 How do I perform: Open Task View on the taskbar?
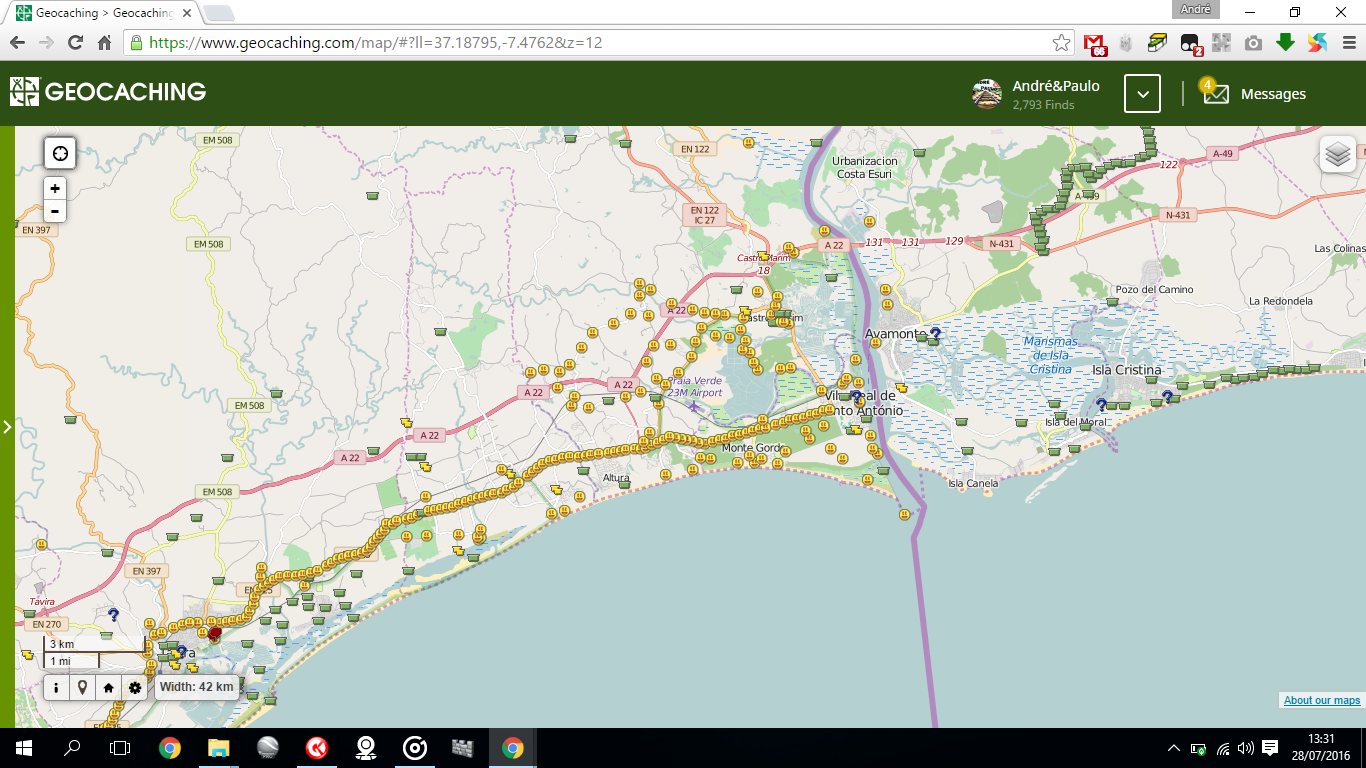(120, 748)
